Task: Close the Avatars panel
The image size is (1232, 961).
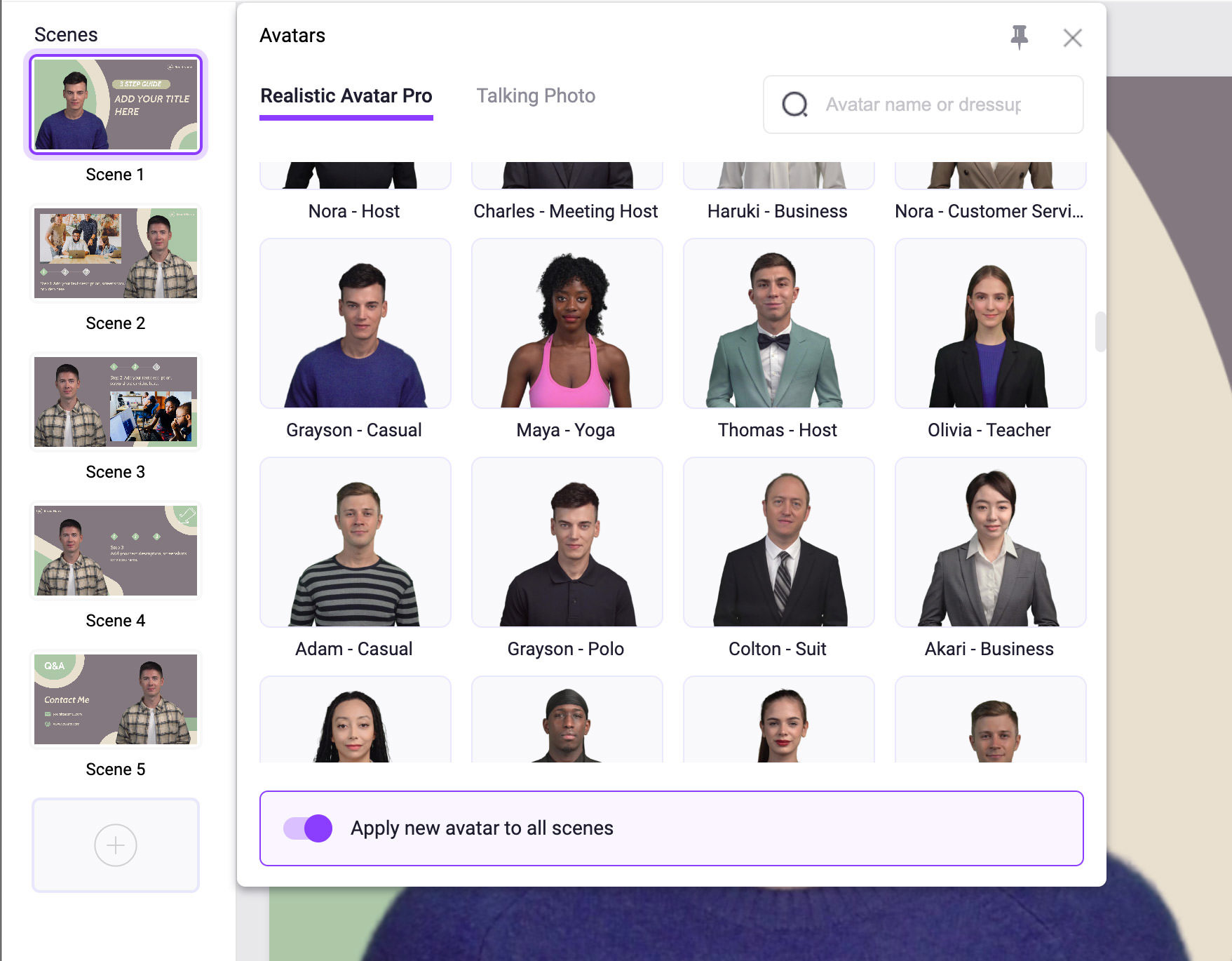Action: [x=1072, y=38]
